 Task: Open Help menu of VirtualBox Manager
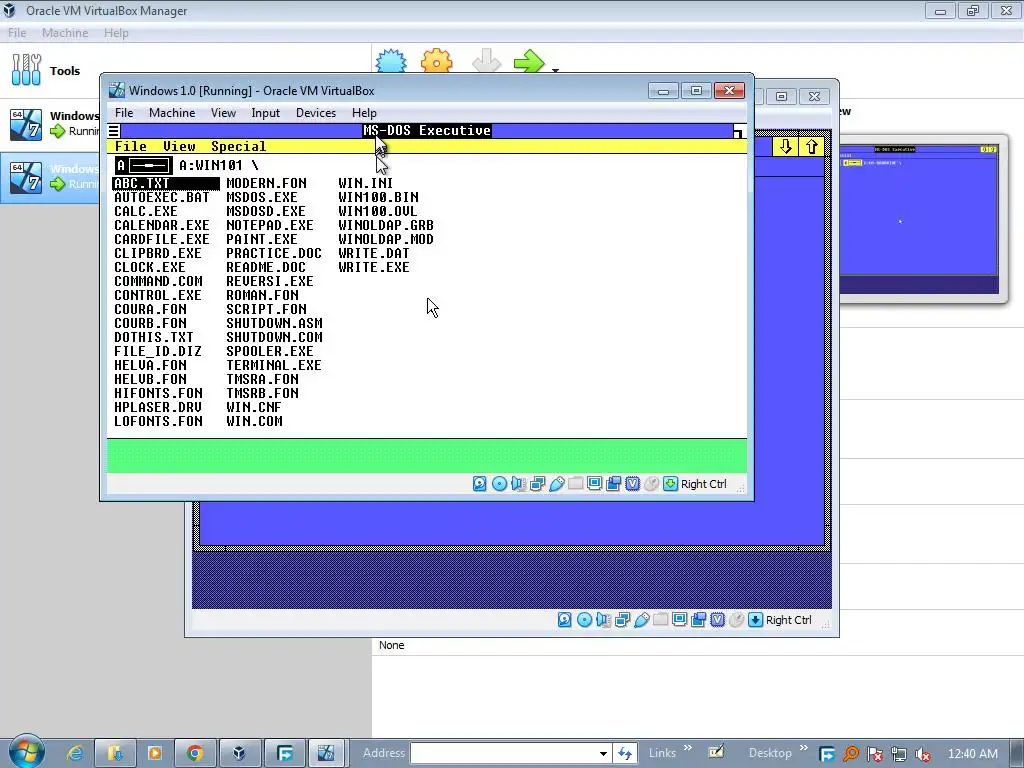click(116, 33)
